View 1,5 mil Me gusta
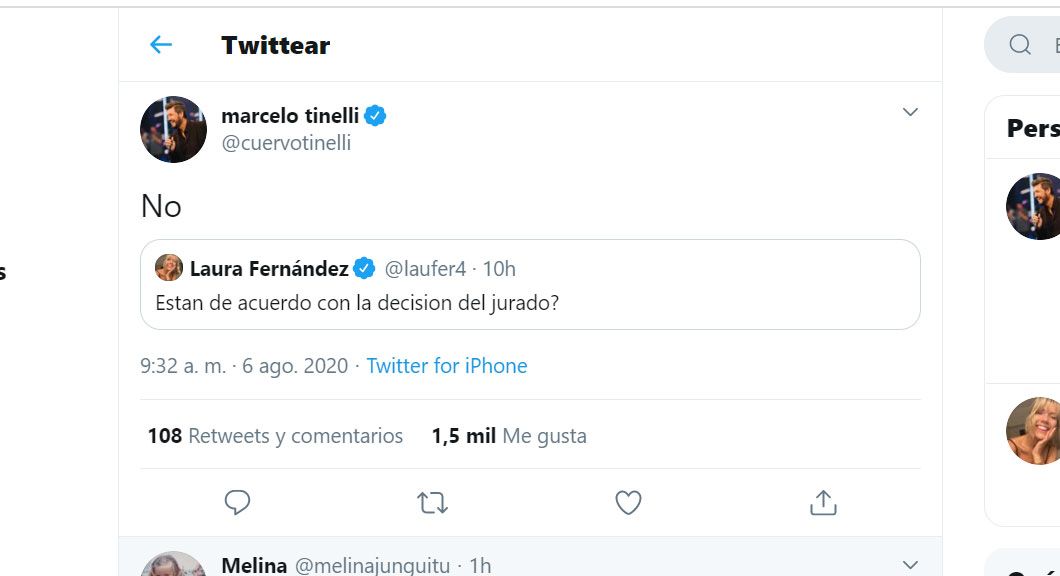Screen dimensions: 1060x576 click(x=509, y=436)
